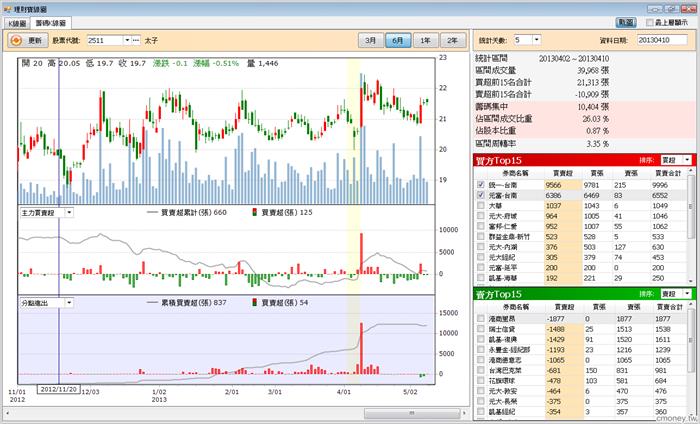Uncheck the buyer row with 9566
Screen dimensions: 700x424
point(481,185)
